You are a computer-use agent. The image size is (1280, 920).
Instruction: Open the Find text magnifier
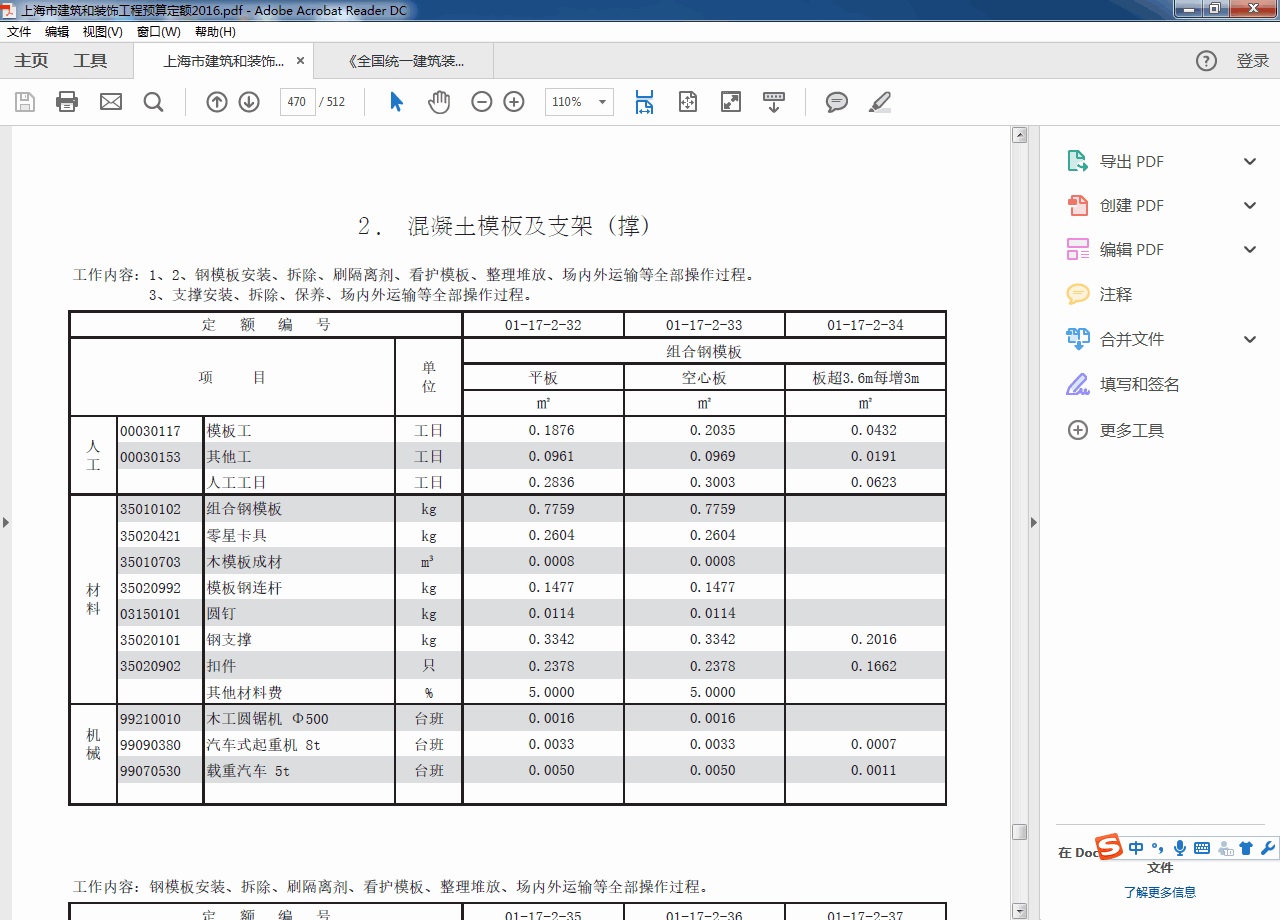pyautogui.click(x=153, y=102)
